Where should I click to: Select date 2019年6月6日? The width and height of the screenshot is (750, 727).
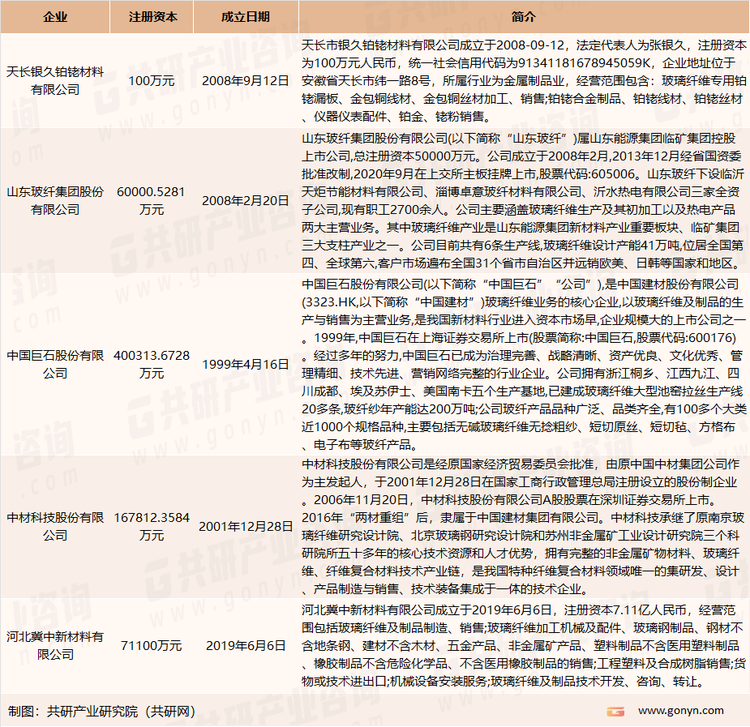[x=246, y=646]
